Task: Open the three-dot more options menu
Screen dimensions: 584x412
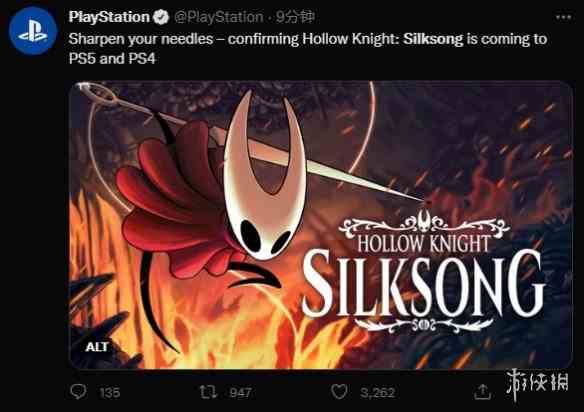Action: coord(563,17)
